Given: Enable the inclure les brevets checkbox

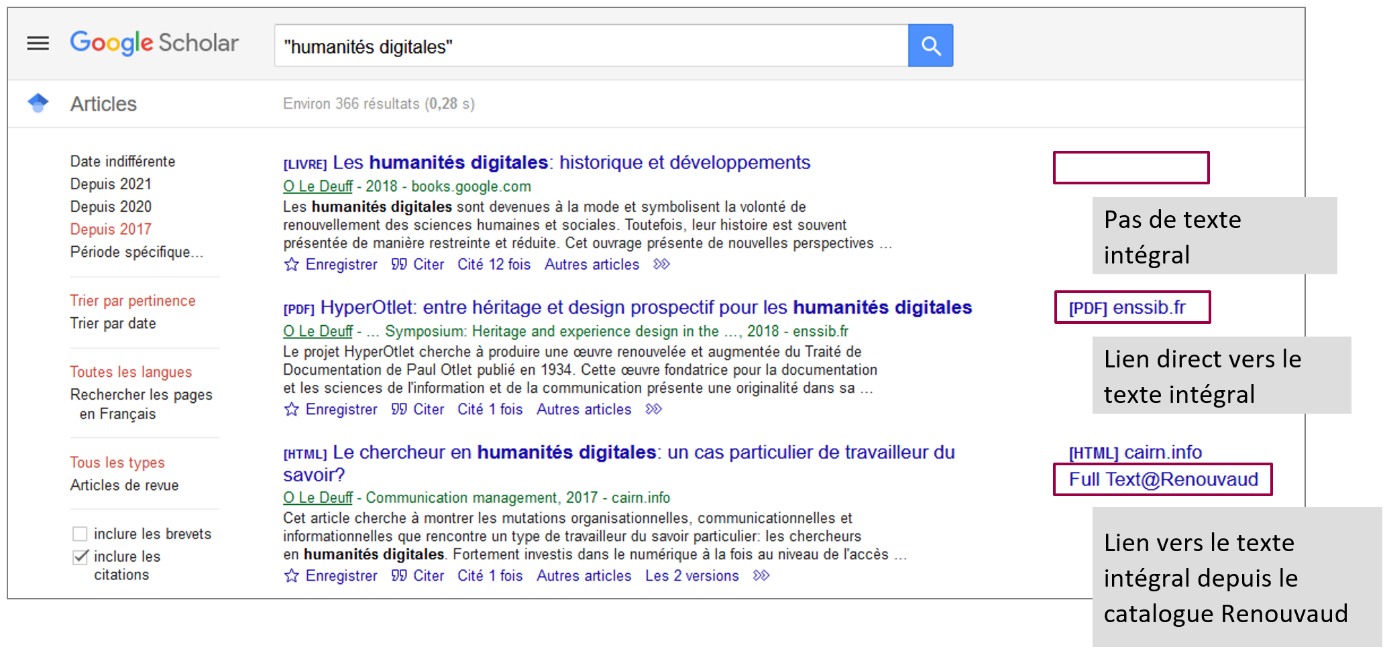Looking at the screenshot, I should coord(80,534).
